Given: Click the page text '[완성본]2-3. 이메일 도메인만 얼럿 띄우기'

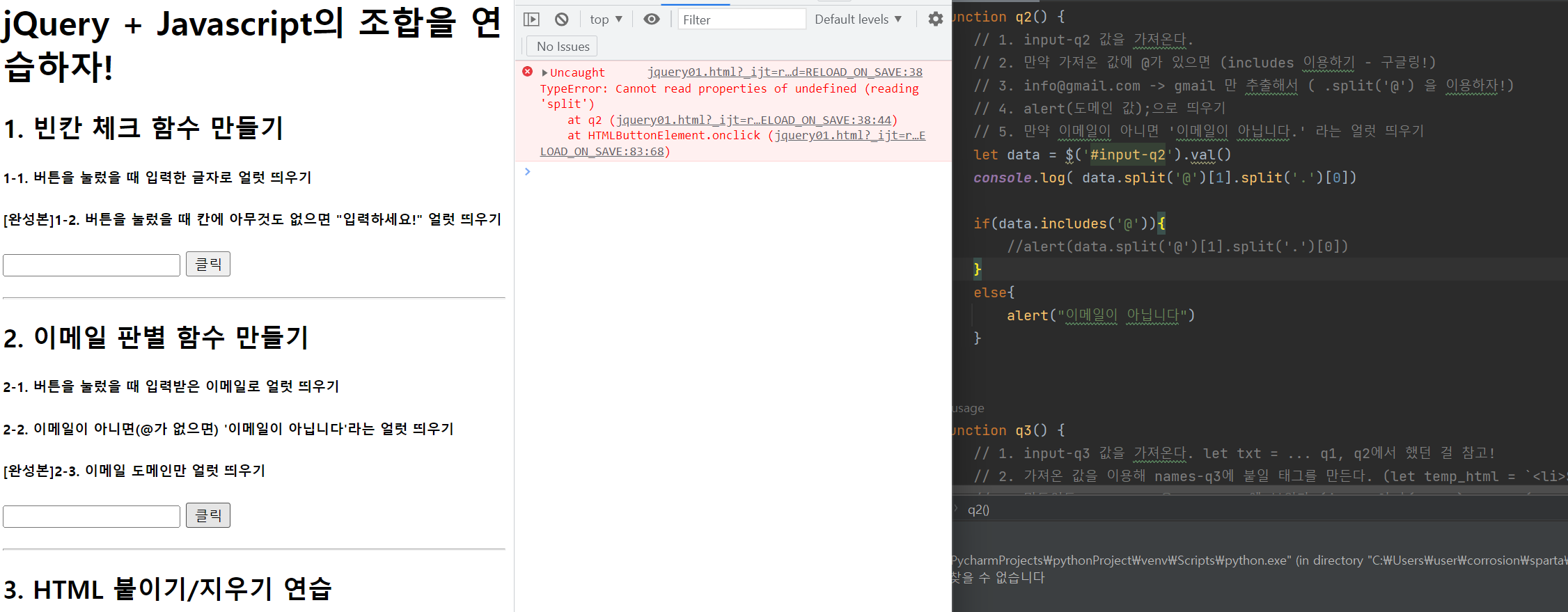Looking at the screenshot, I should pyautogui.click(x=134, y=471).
